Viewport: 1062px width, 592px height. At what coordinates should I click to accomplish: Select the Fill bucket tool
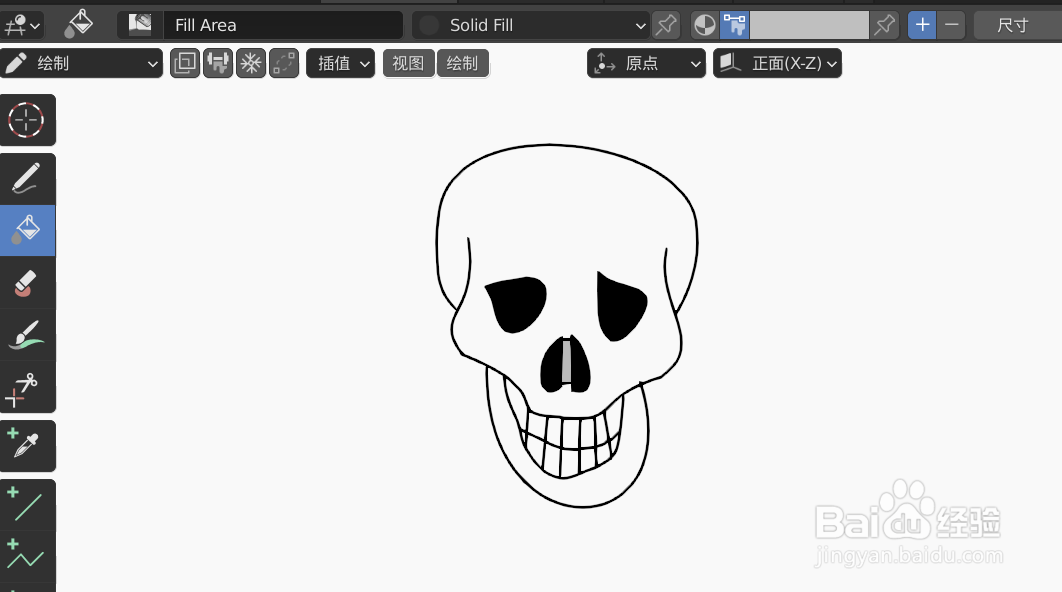click(27, 230)
